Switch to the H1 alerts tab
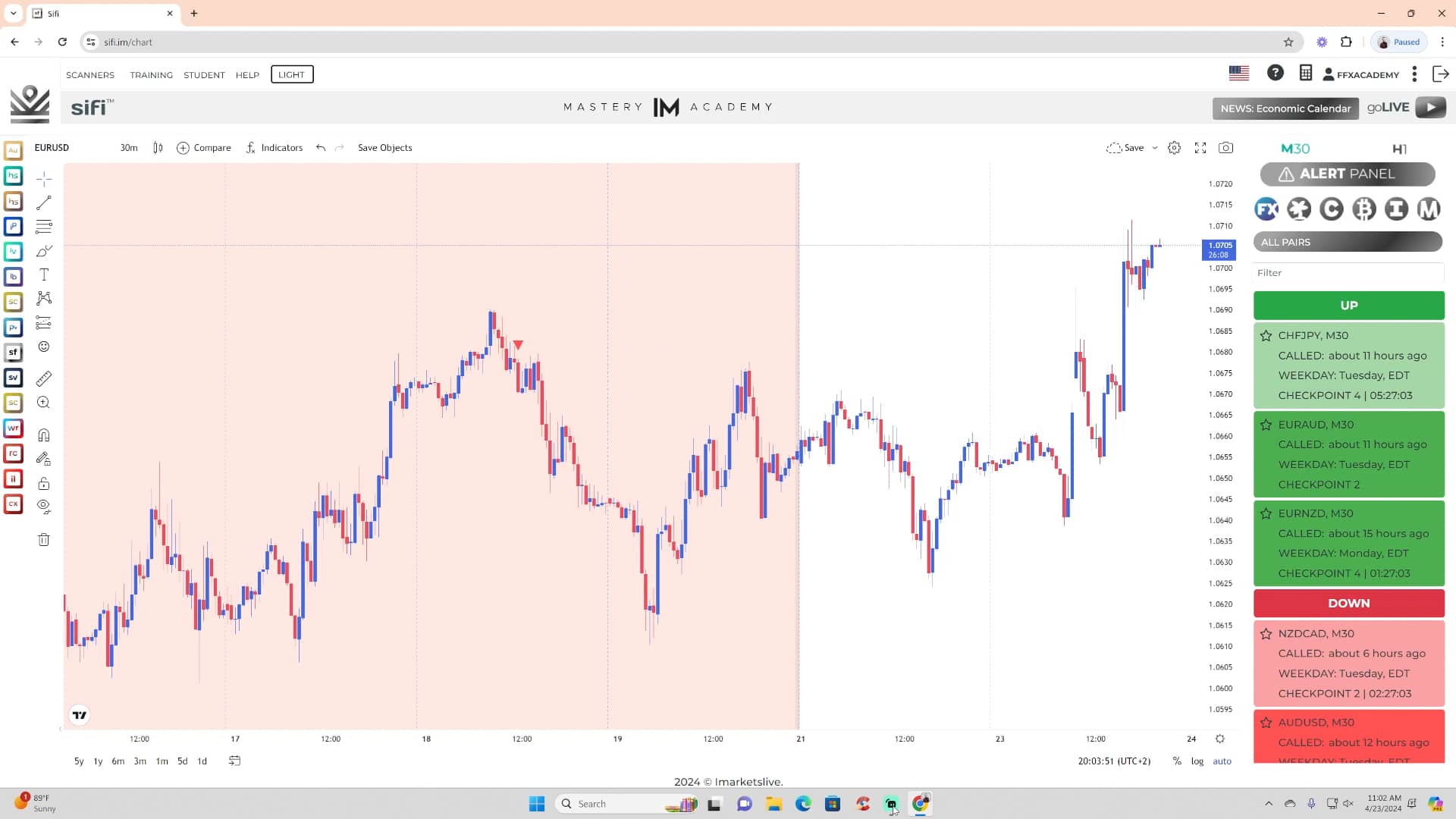The width and height of the screenshot is (1456, 819). pos(1399,149)
